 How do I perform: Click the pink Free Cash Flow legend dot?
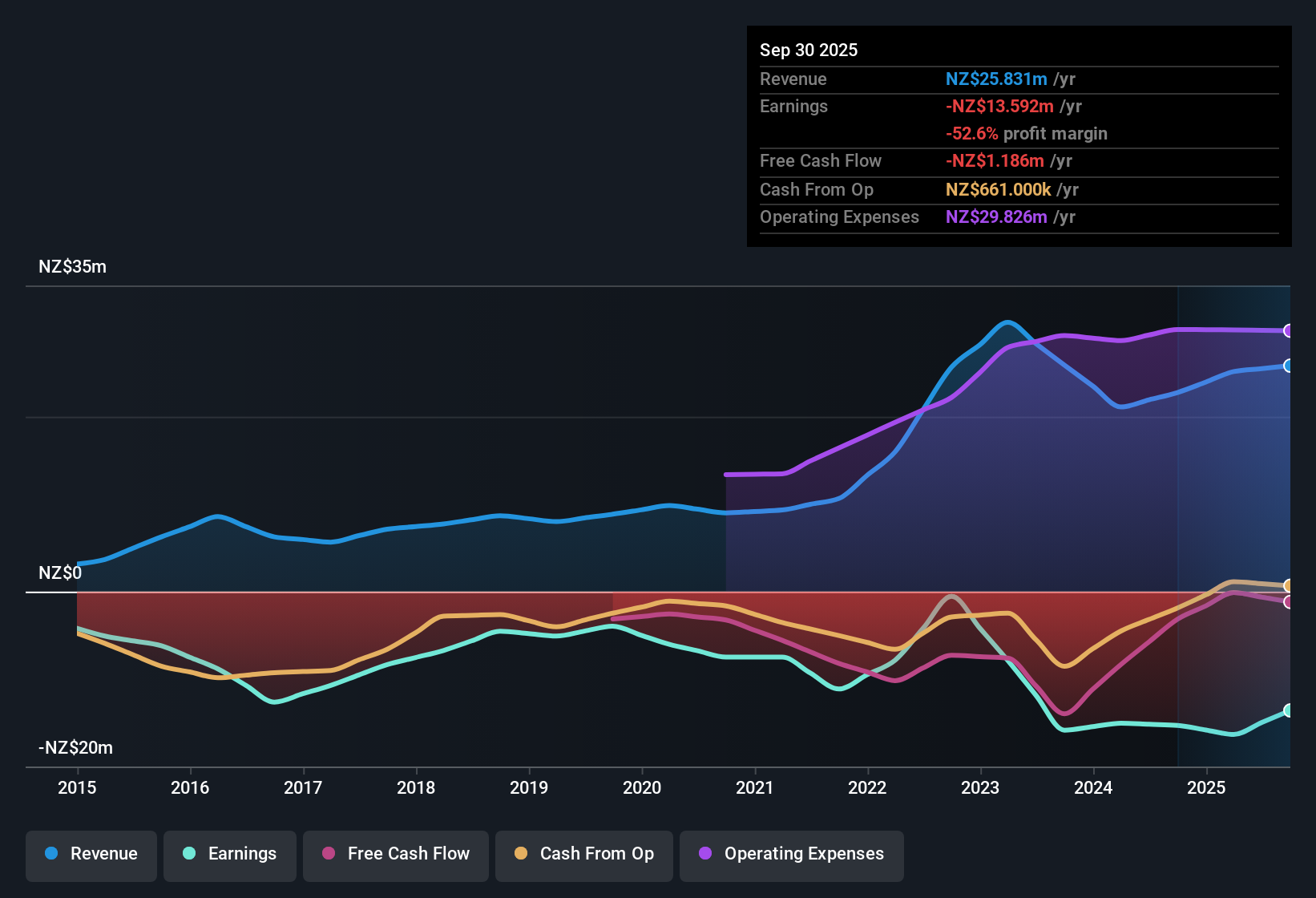[x=329, y=854]
